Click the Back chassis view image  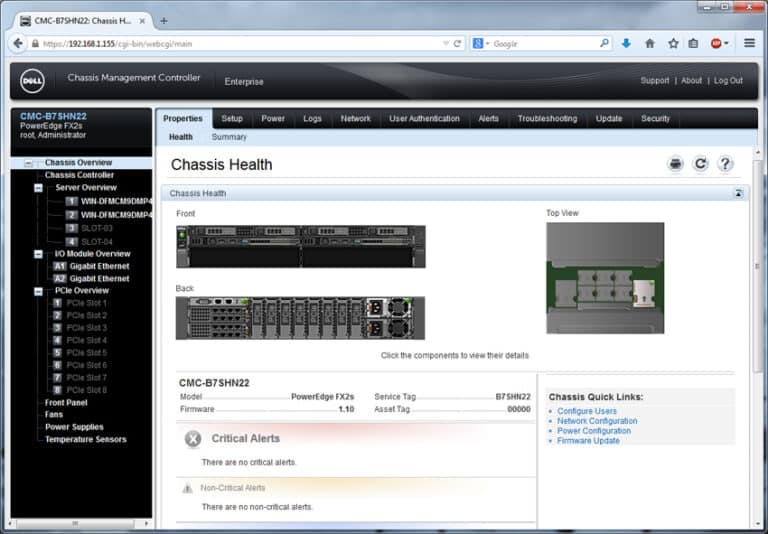click(x=300, y=318)
